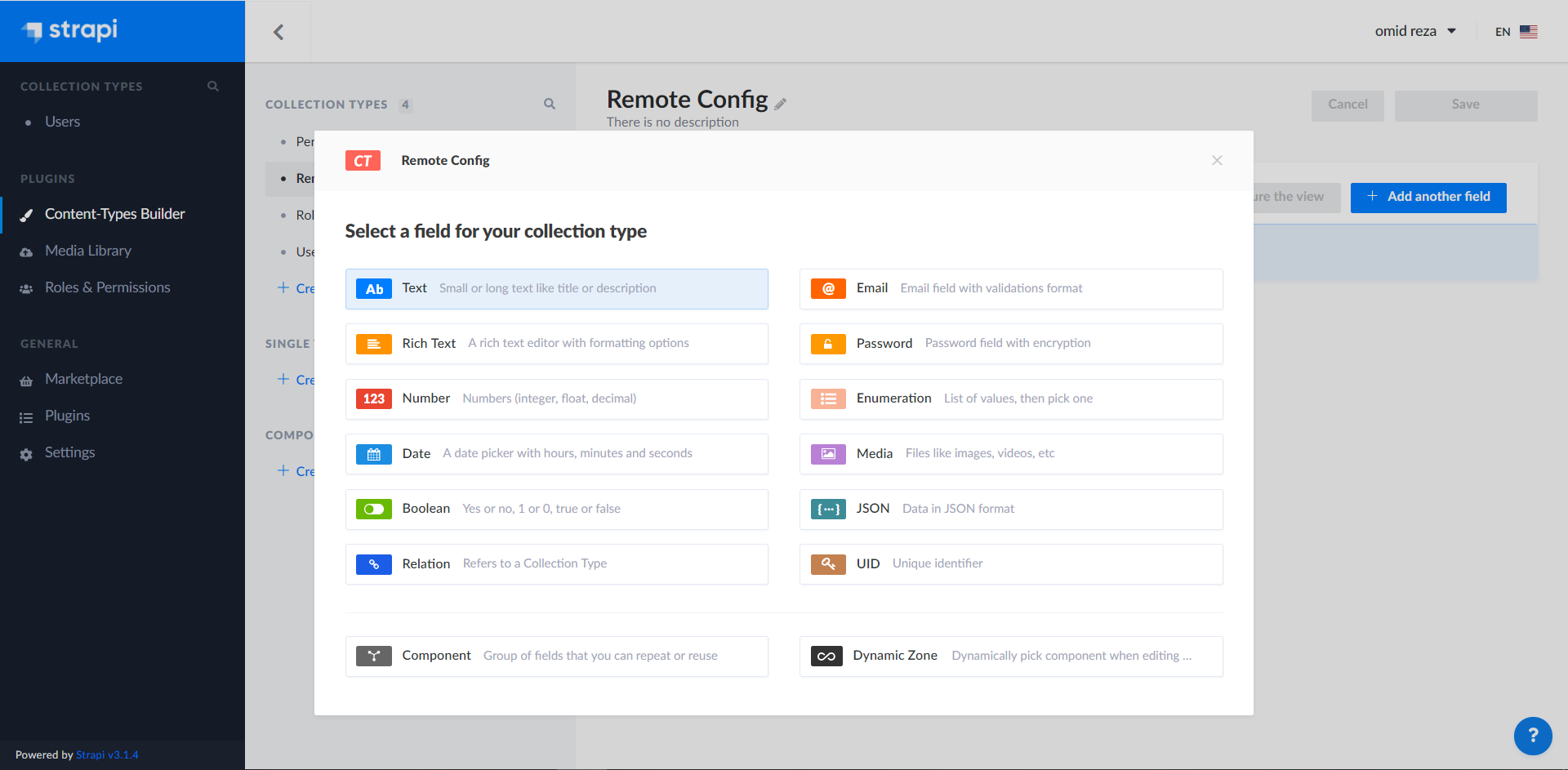The image size is (1568, 770).
Task: Go to Marketplace
Action: click(x=84, y=379)
